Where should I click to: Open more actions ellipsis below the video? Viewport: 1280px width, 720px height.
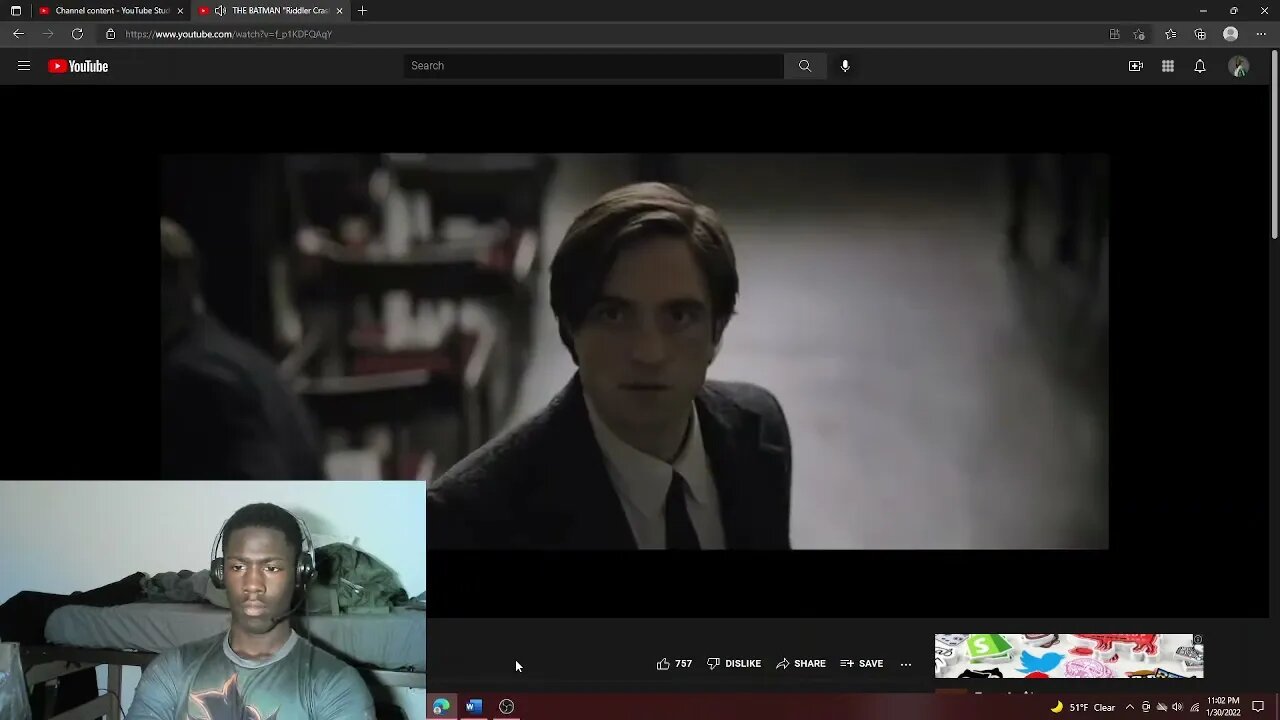(x=906, y=664)
